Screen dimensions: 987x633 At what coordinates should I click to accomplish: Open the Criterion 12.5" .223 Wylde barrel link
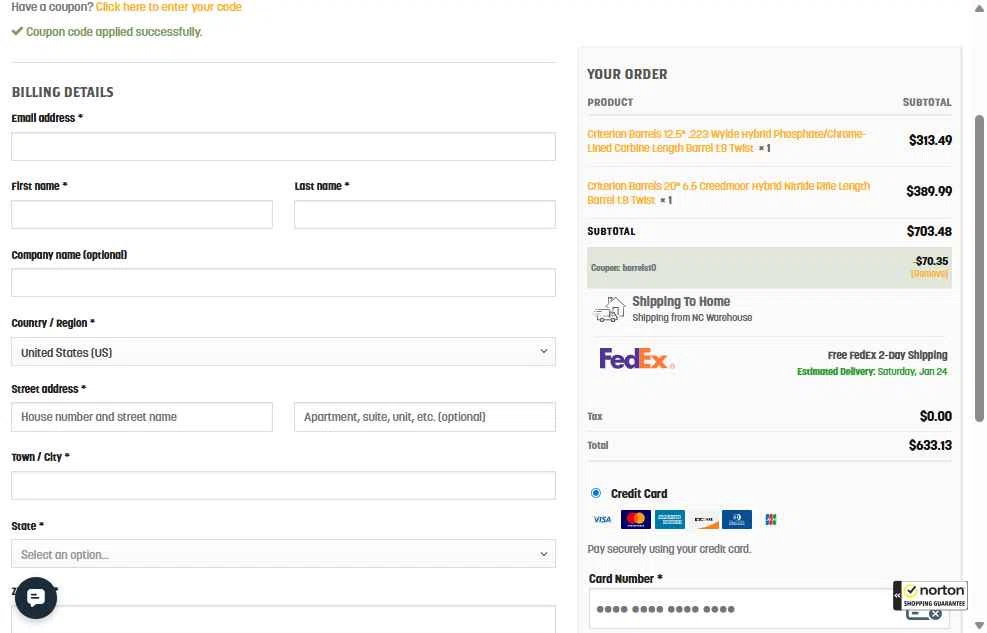click(x=726, y=141)
